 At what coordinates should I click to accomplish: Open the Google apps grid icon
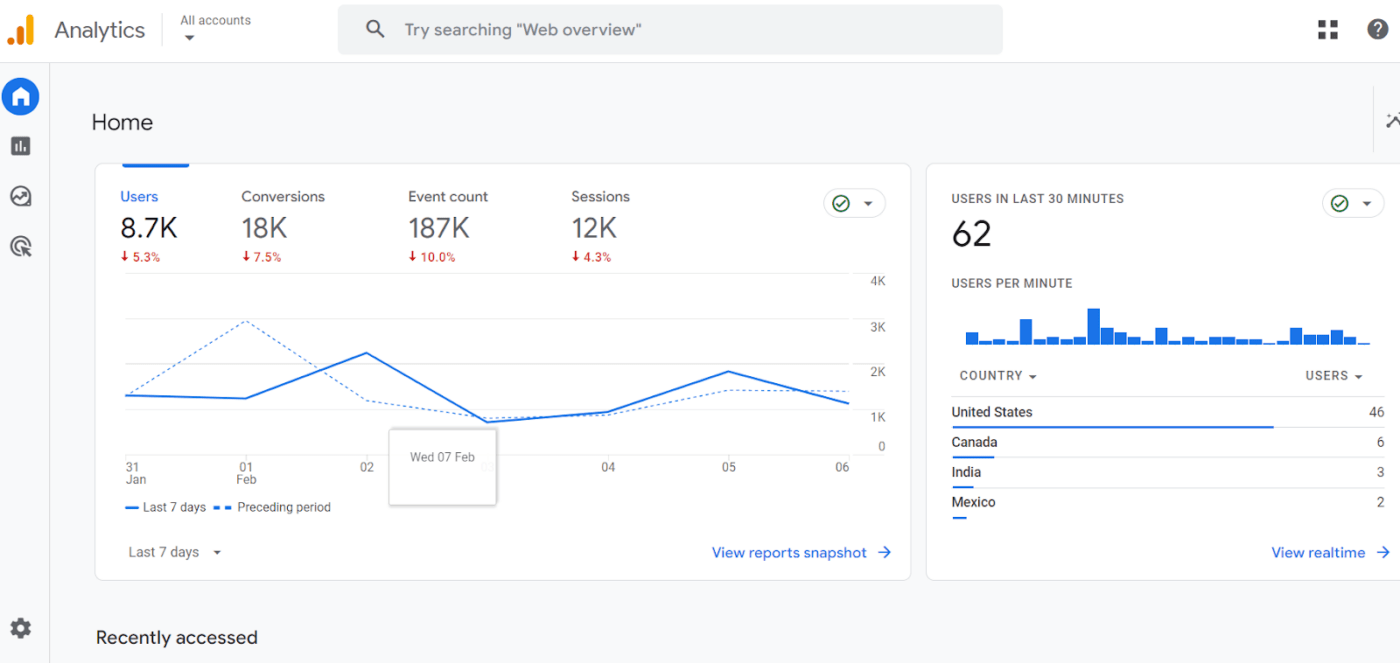pos(1328,30)
